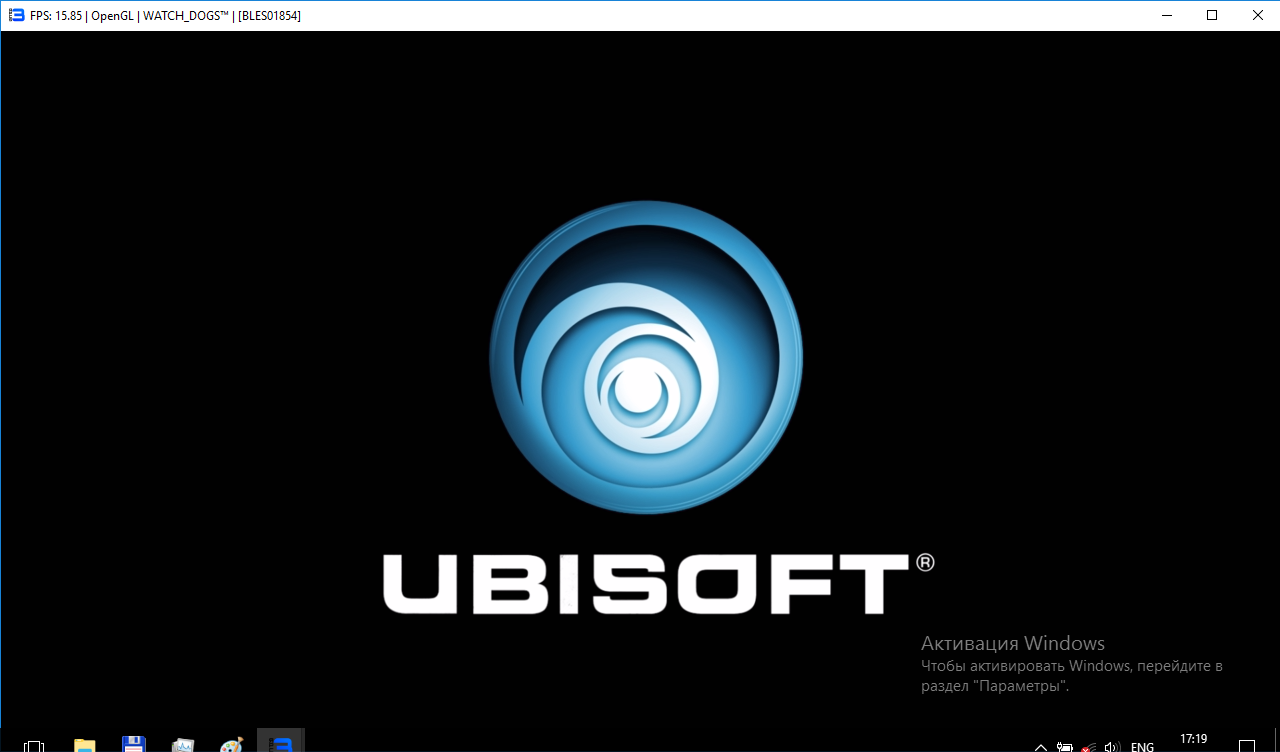Click the window title text WATCH_DOGS
Viewport: 1280px width, 752px height.
(186, 16)
